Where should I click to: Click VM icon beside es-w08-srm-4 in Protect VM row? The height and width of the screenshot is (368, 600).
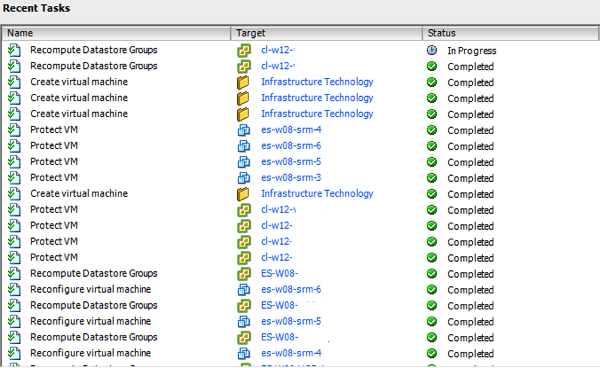click(x=244, y=130)
